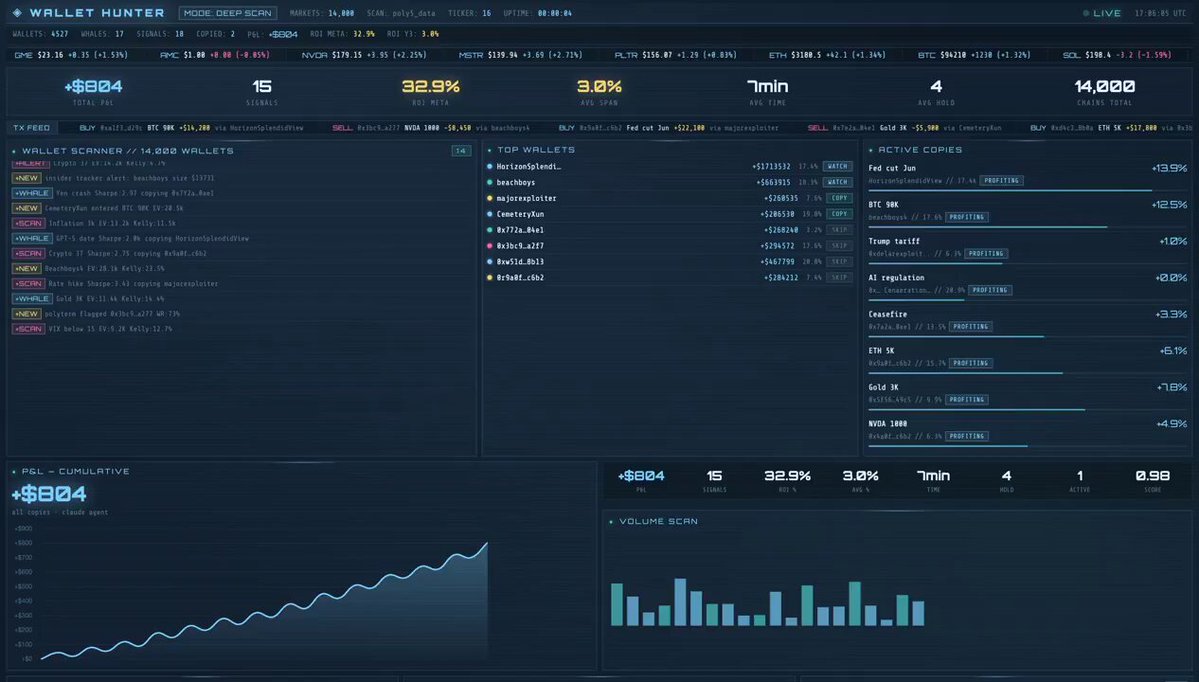Toggle the MODE: DEEP SCAN button
The width and height of the screenshot is (1199, 682).
click(227, 13)
